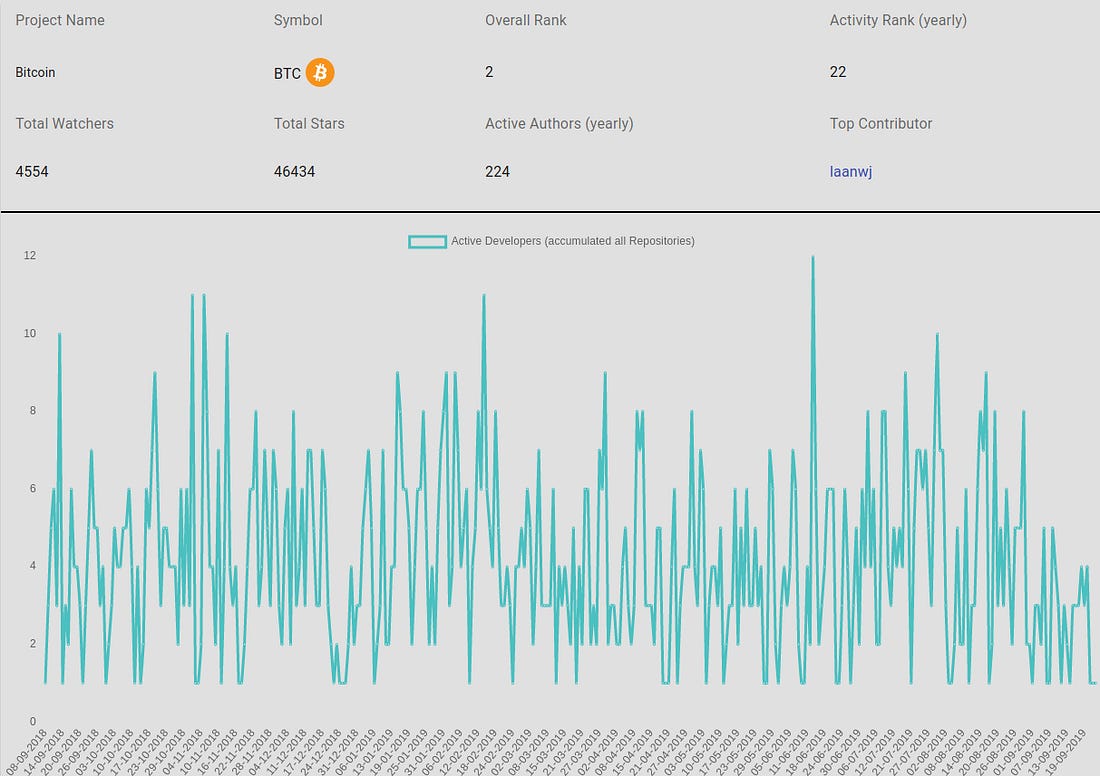Click the watchers count '4554'
The height and width of the screenshot is (776, 1100).
pos(32,171)
